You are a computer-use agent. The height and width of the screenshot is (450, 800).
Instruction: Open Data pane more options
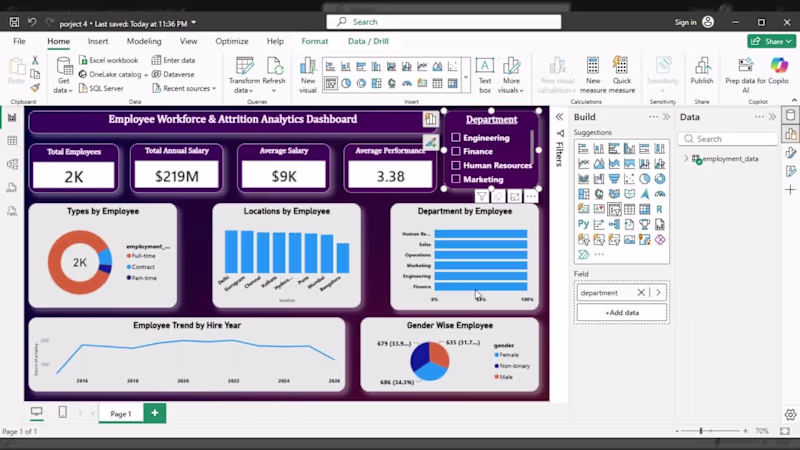click(759, 117)
